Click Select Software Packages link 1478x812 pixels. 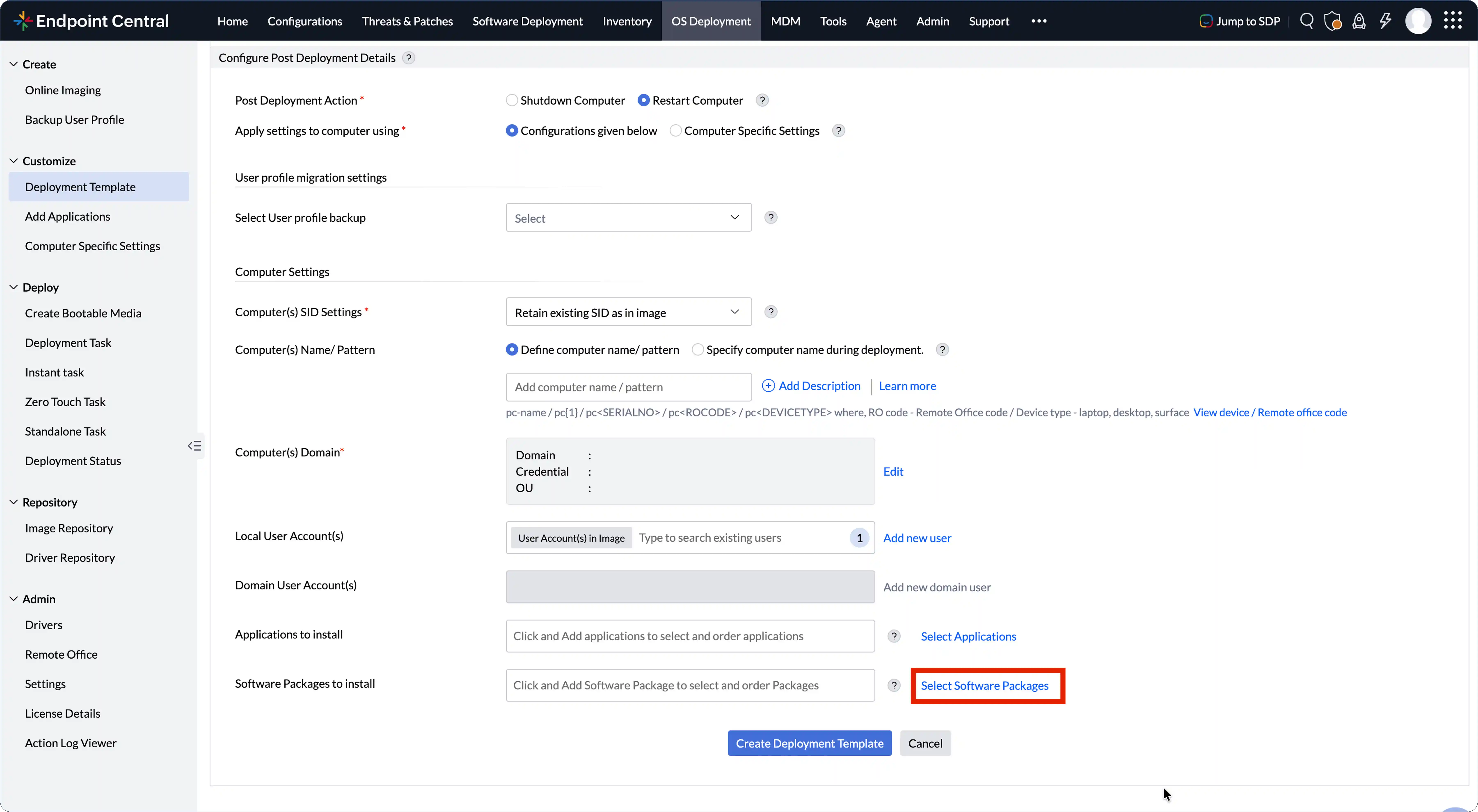coord(985,686)
